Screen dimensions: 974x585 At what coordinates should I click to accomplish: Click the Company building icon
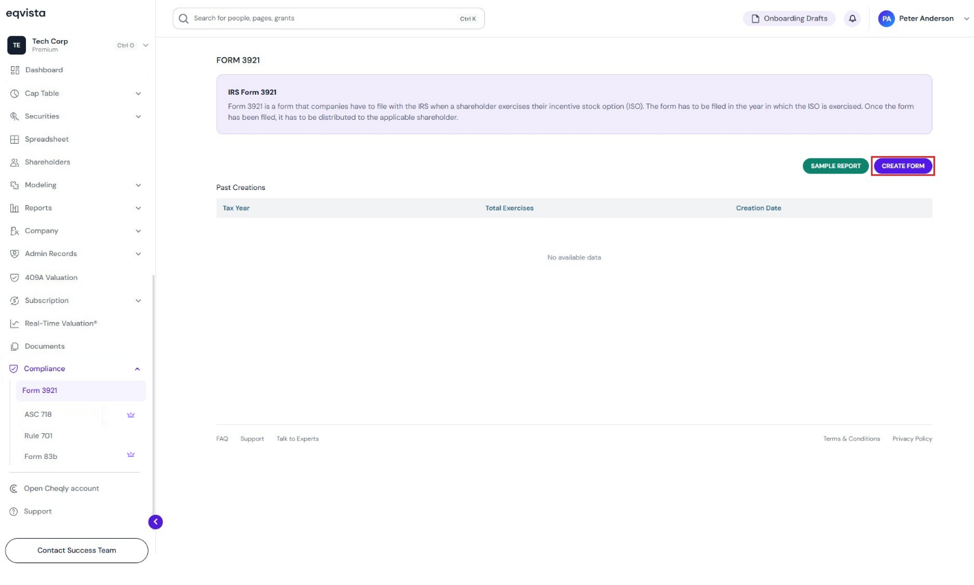(14, 231)
